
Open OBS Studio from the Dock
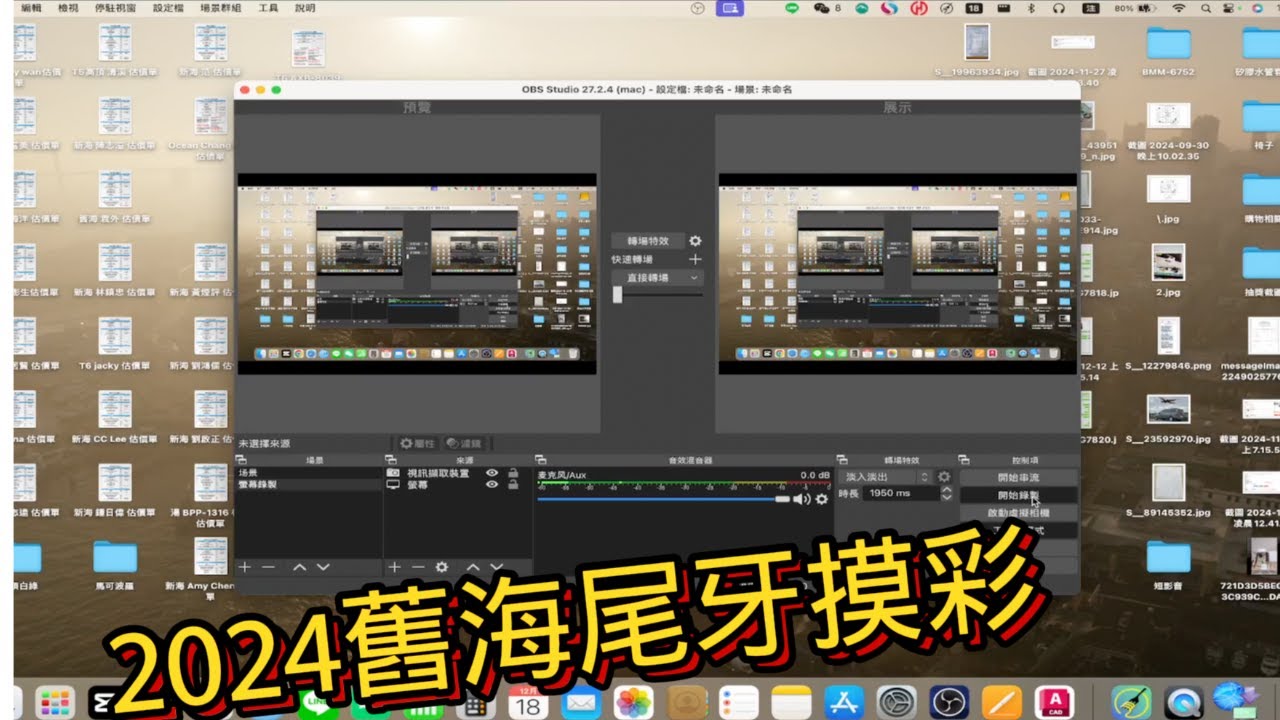pos(947,702)
